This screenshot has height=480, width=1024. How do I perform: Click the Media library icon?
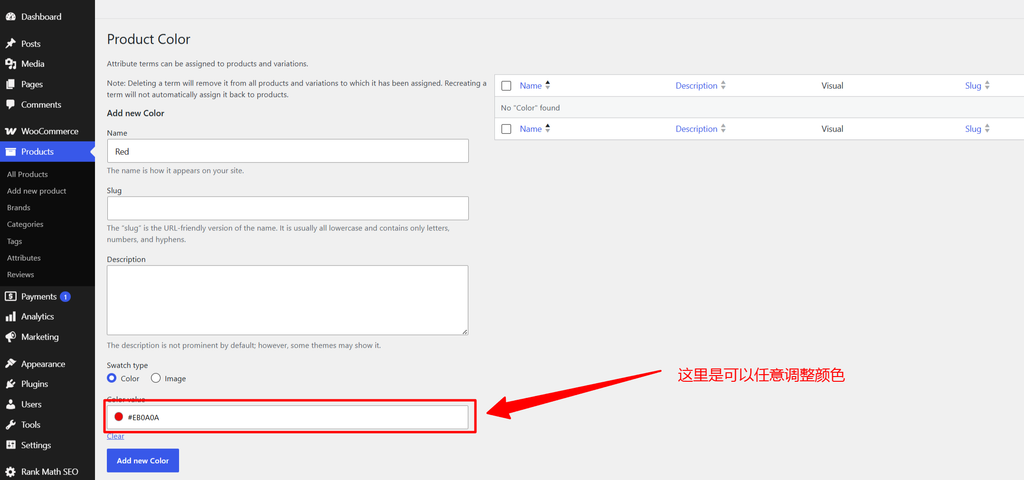[x=10, y=64]
